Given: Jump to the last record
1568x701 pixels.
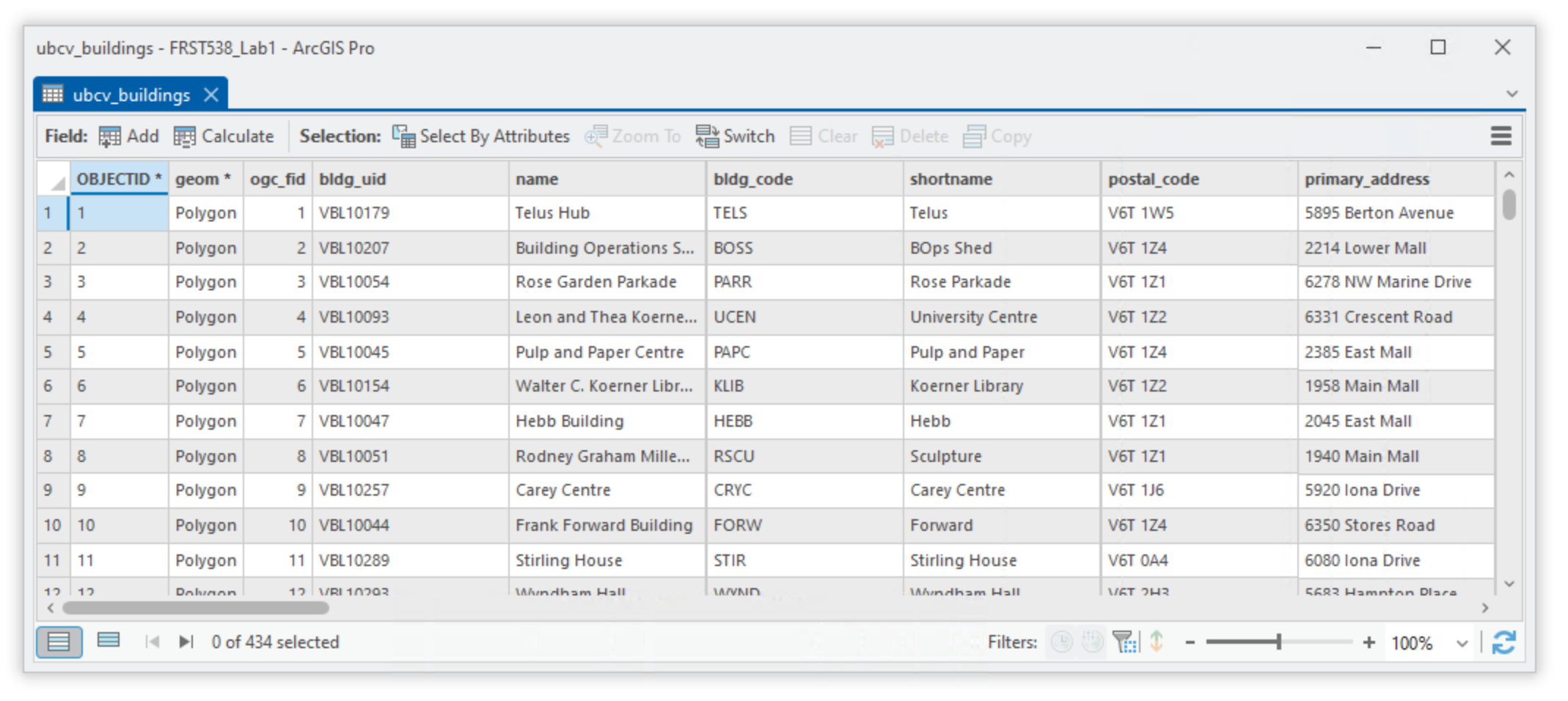Looking at the screenshot, I should (186, 642).
